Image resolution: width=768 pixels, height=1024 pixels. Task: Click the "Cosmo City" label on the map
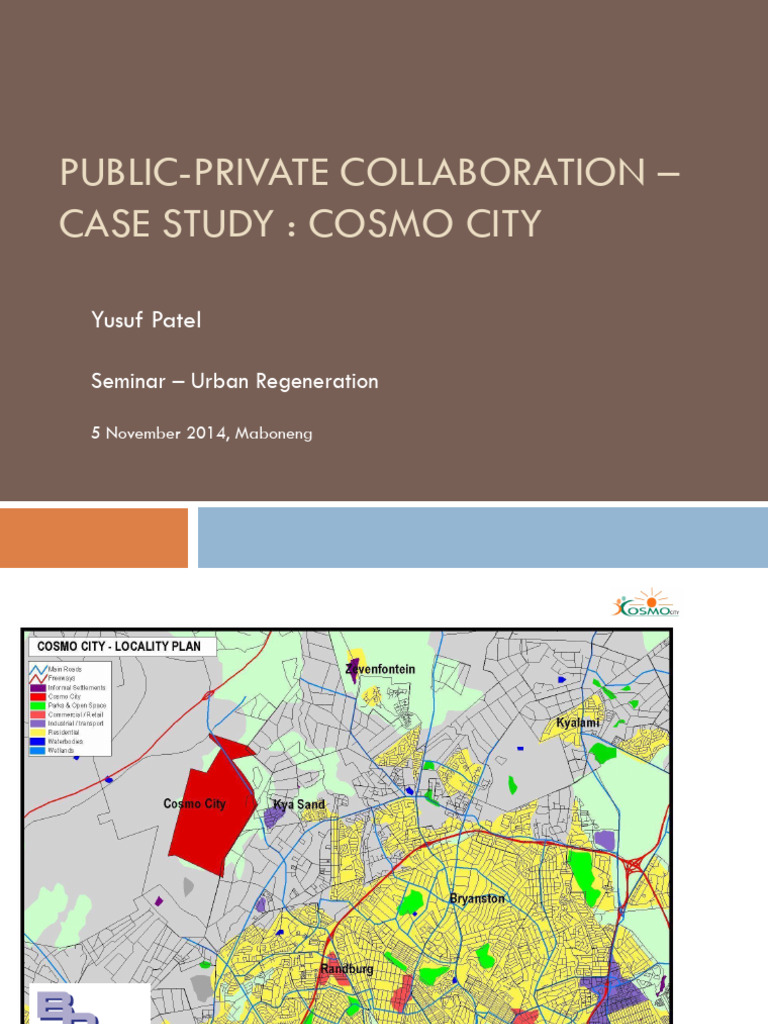tap(195, 804)
